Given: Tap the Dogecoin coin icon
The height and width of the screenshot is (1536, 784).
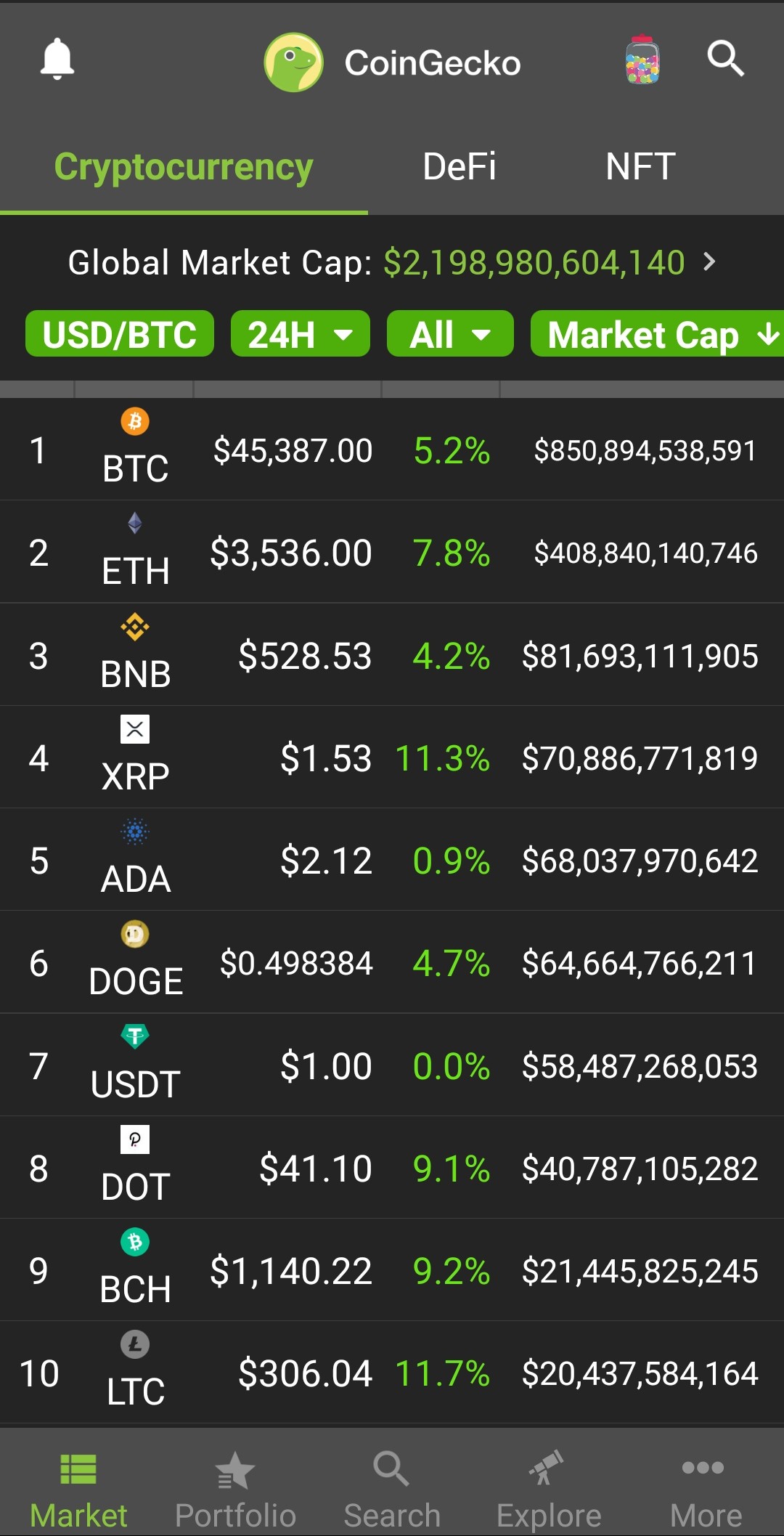Looking at the screenshot, I should [135, 934].
